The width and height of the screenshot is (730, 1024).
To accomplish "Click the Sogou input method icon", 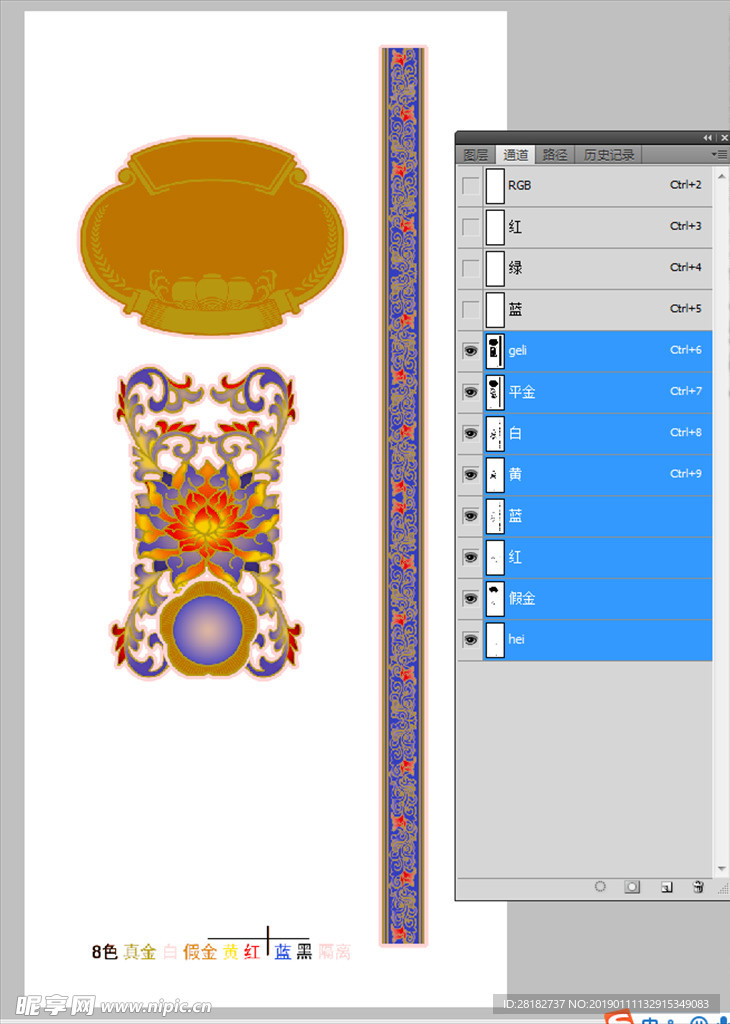I will click(x=619, y=1017).
